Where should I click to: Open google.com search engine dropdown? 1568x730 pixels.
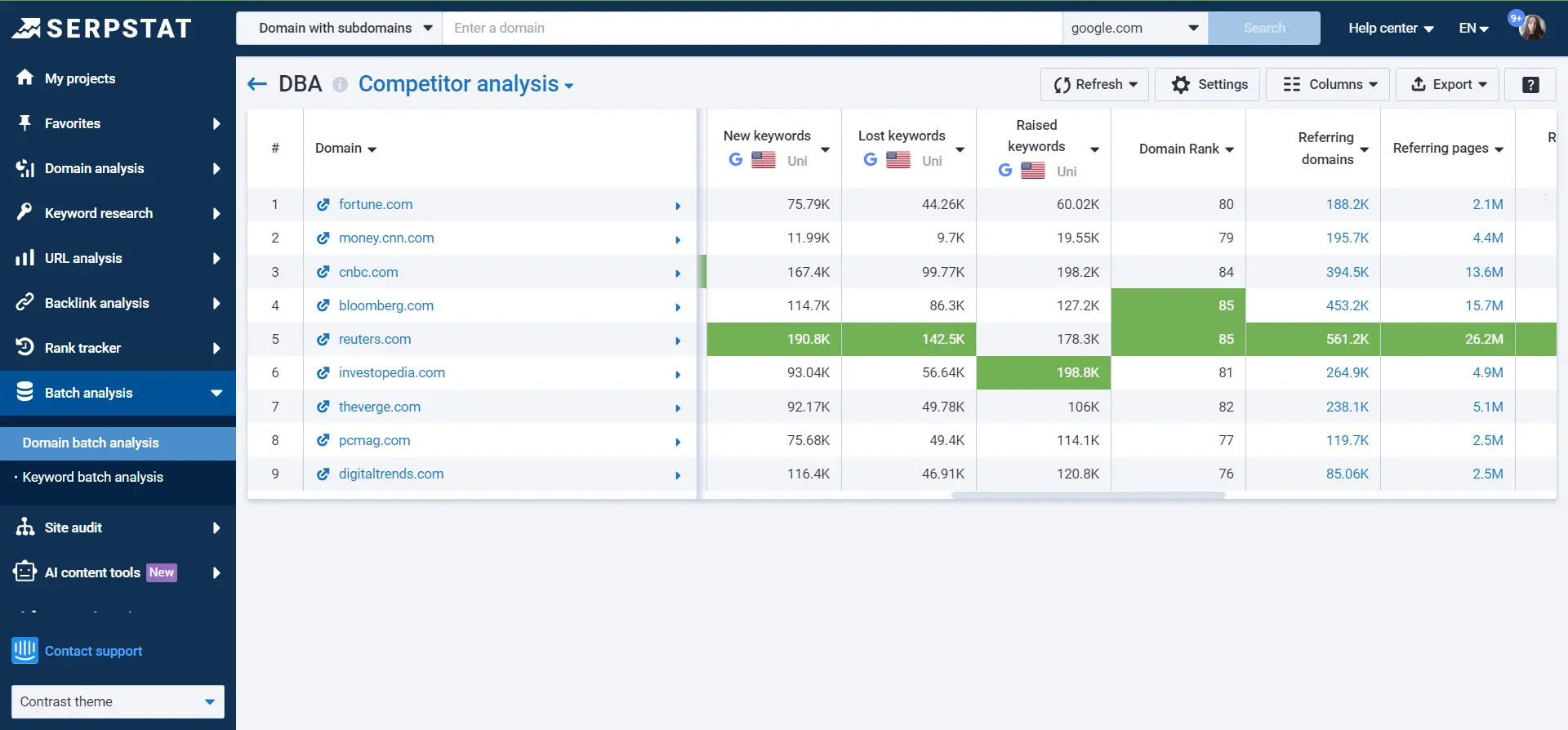click(1134, 28)
